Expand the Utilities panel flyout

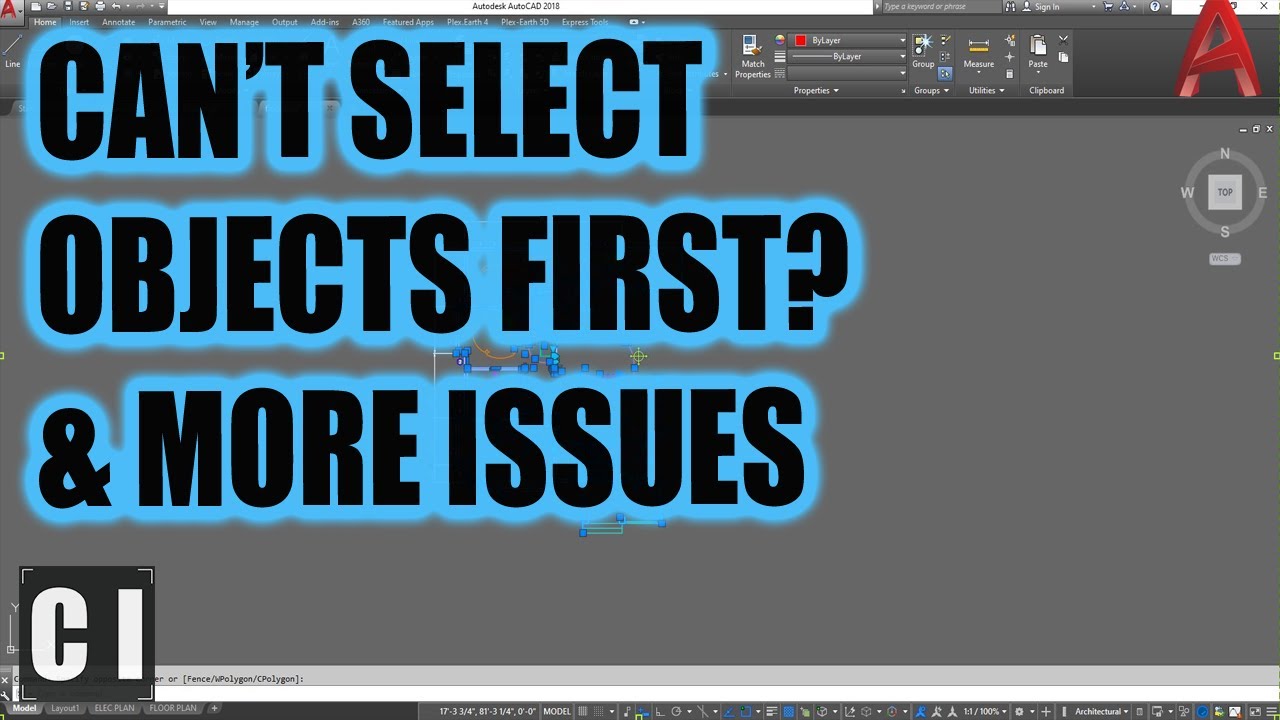[x=986, y=90]
